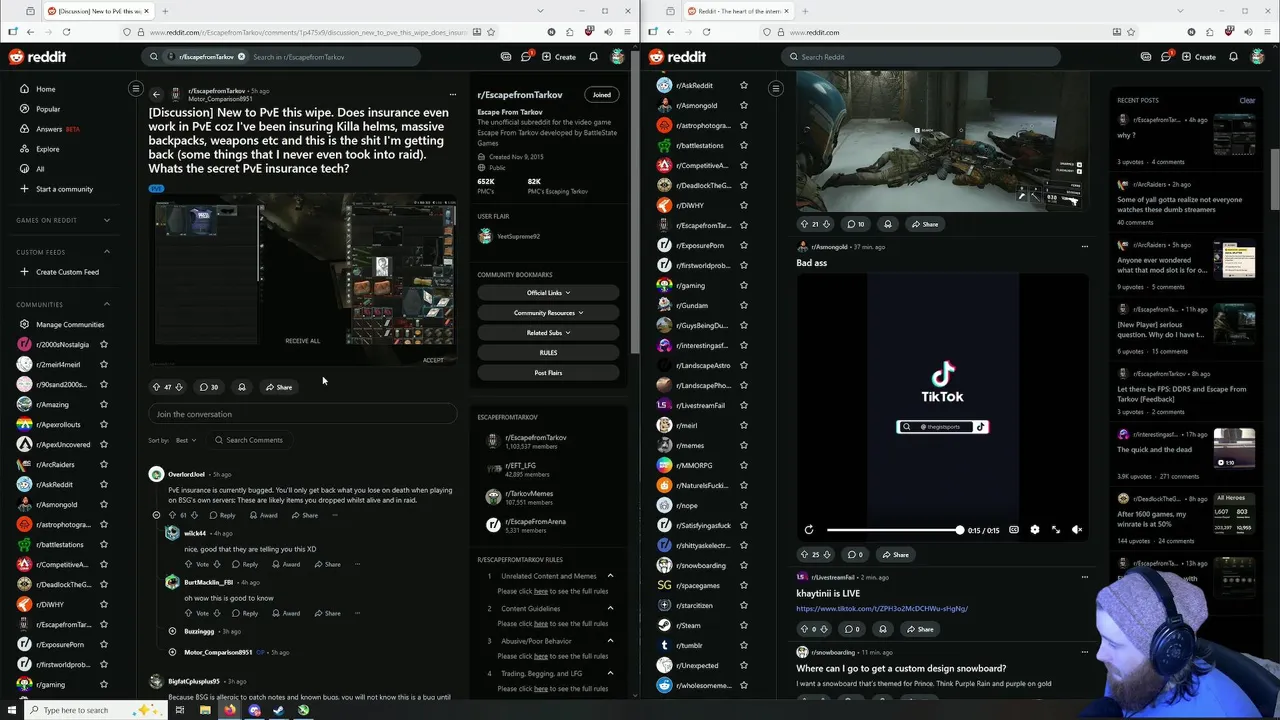Focus the Join the conversation comment box
The image size is (1280, 720).
(x=302, y=414)
